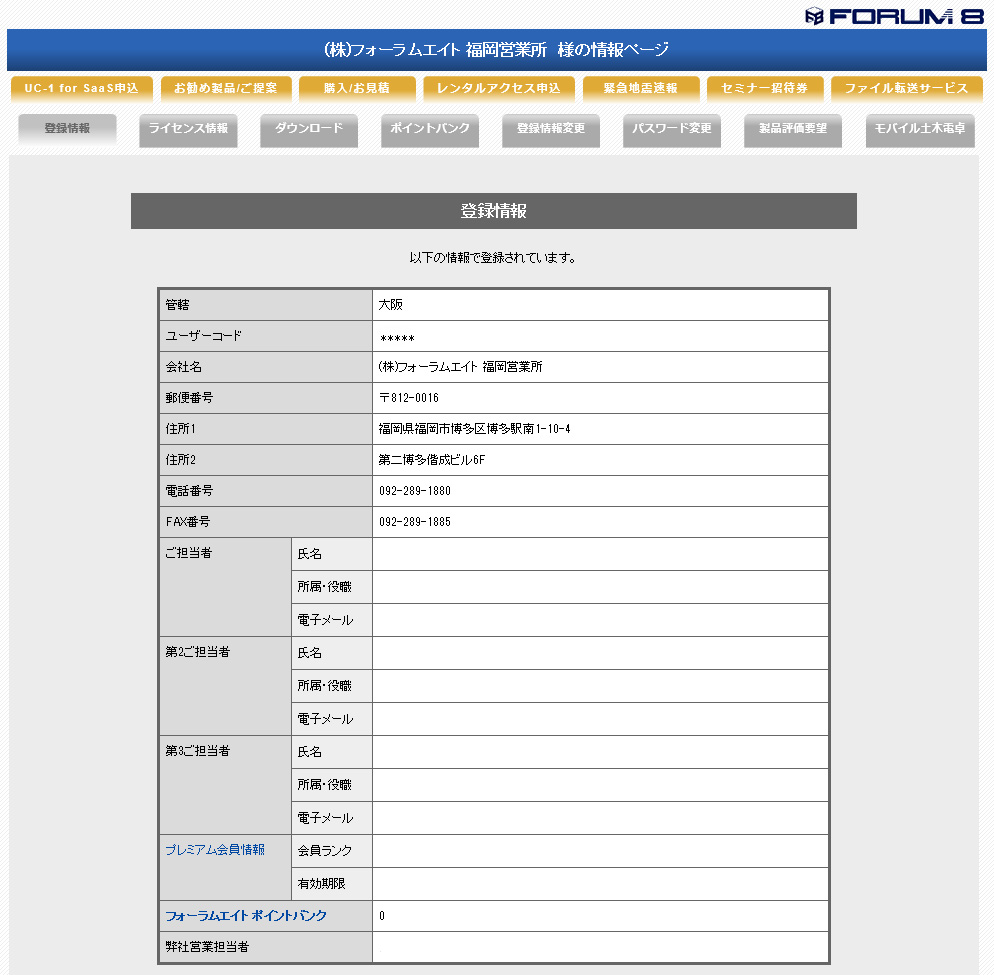Open ファイル転送サービス page

tap(907, 89)
